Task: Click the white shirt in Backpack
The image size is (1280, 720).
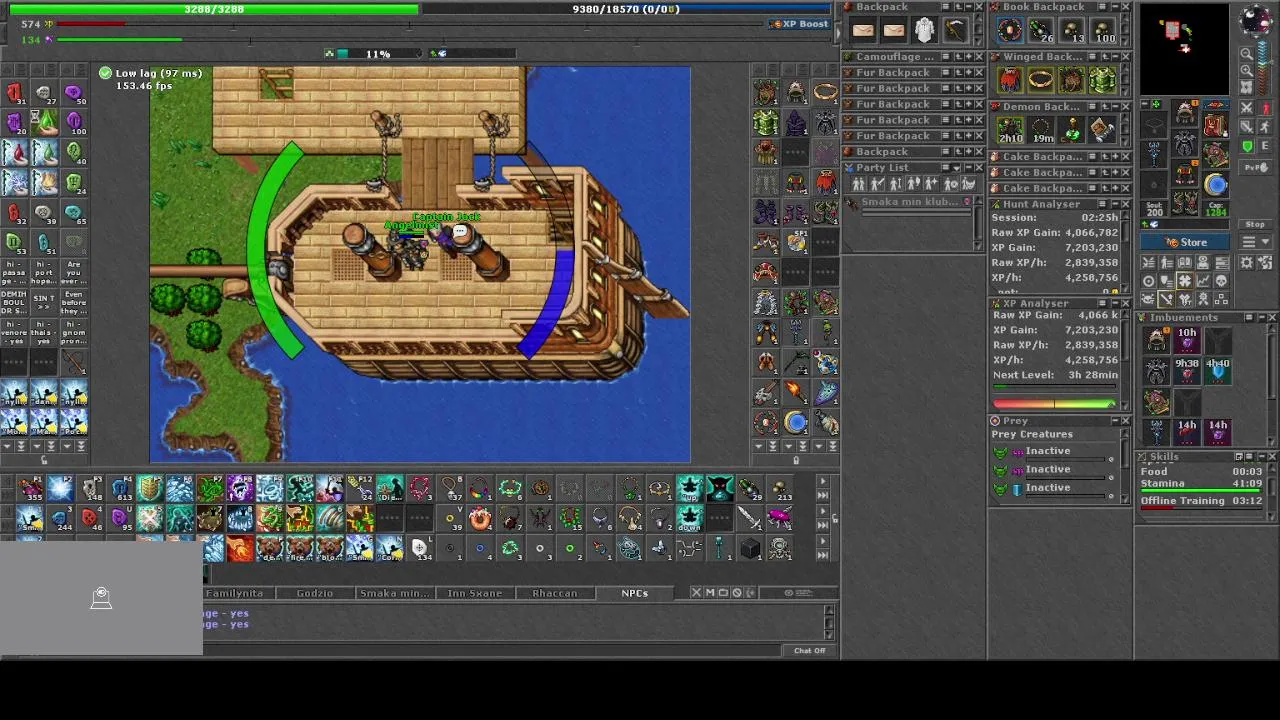Action: click(925, 31)
